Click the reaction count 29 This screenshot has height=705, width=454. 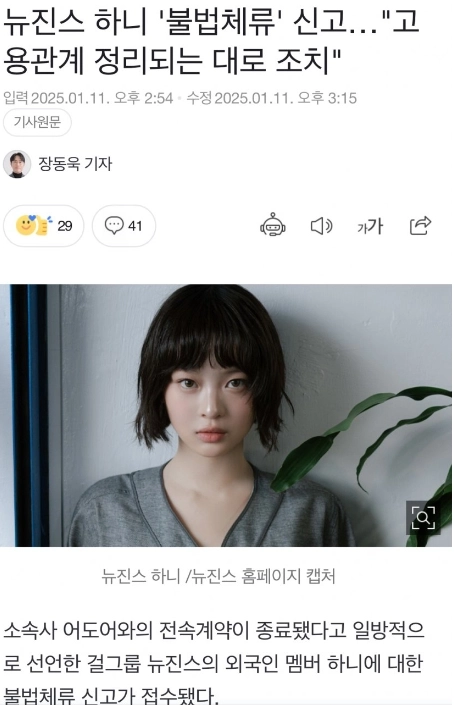pos(65,226)
